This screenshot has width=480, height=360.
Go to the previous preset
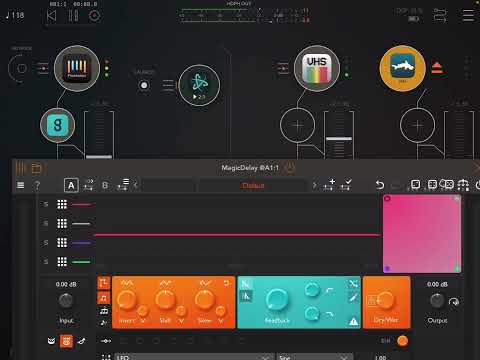click(136, 185)
